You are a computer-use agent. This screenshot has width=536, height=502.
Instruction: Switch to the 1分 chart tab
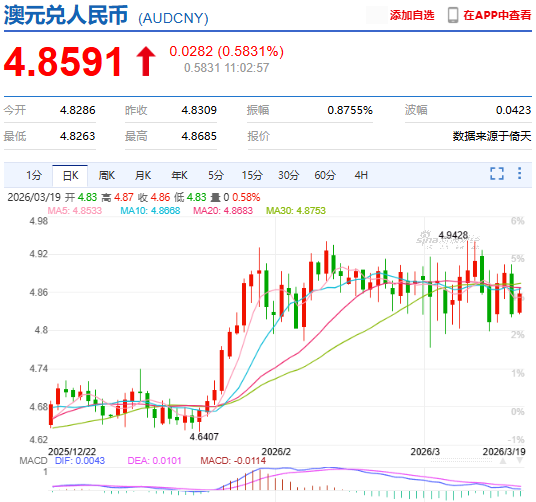34,175
